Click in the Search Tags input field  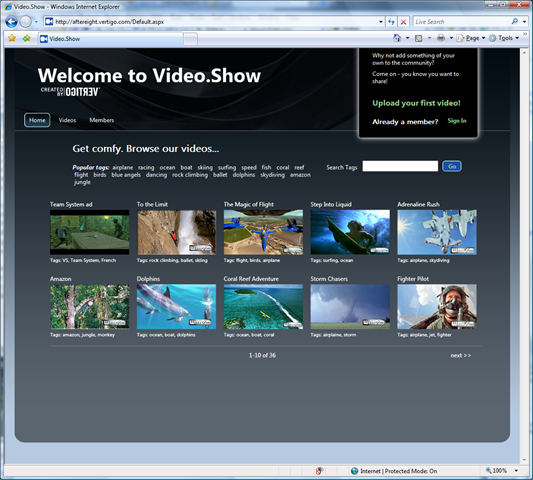(x=400, y=166)
